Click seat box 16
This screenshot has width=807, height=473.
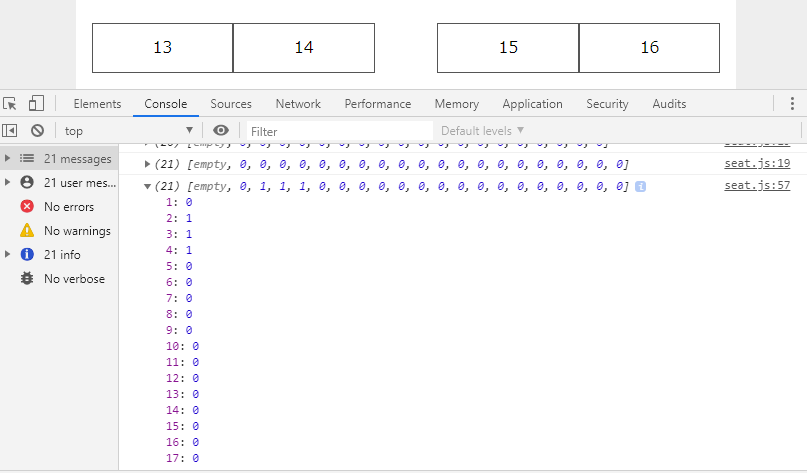(650, 48)
